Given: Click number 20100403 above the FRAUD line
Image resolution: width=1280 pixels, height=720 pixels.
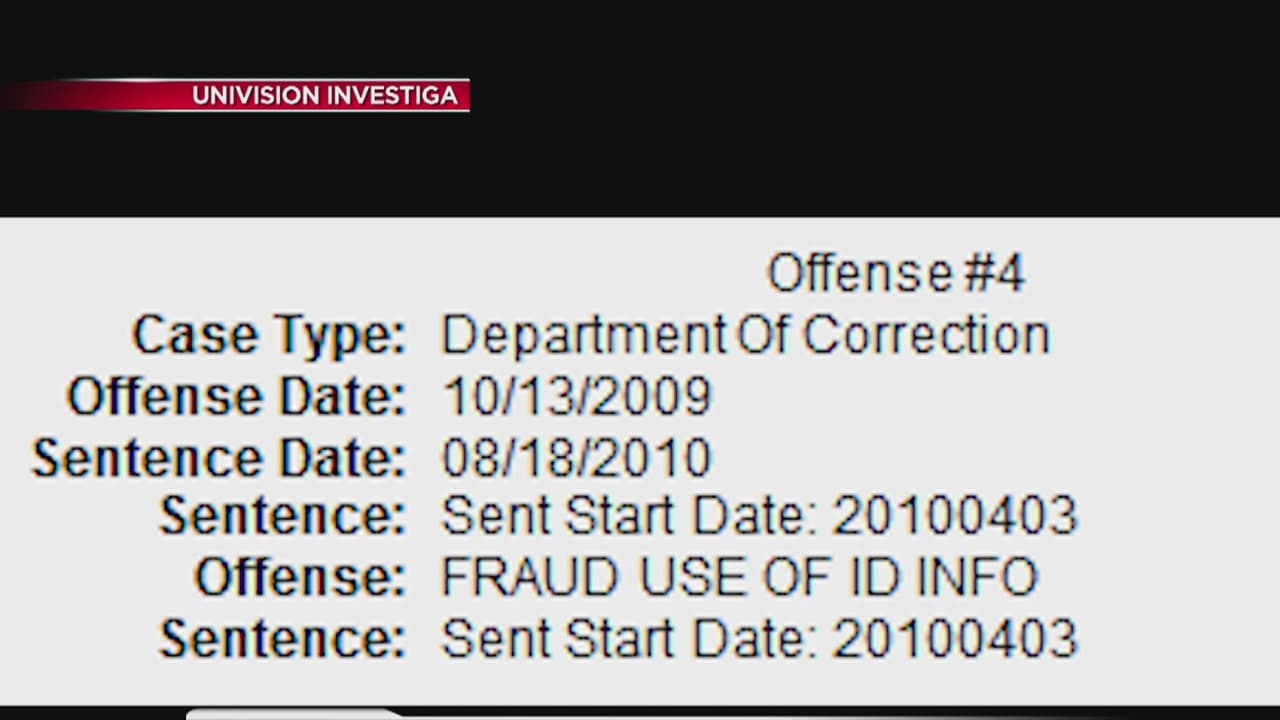Looking at the screenshot, I should (x=954, y=517).
